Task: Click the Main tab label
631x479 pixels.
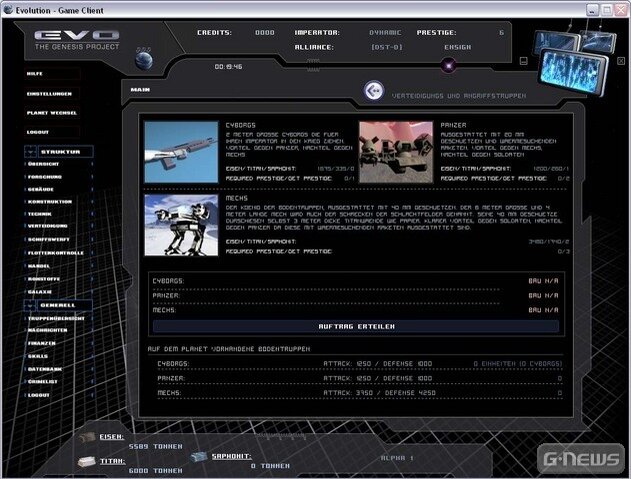Action: pyautogui.click(x=140, y=89)
